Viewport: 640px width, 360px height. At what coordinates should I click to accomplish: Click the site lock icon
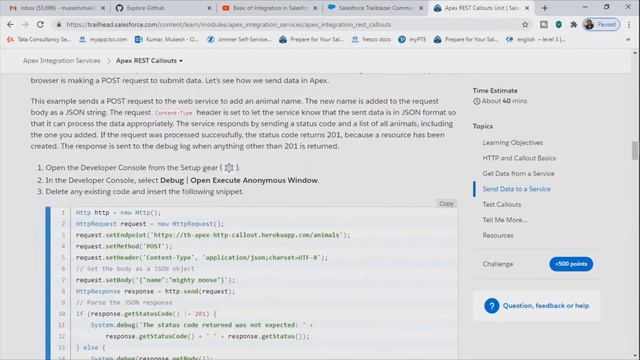(x=59, y=24)
